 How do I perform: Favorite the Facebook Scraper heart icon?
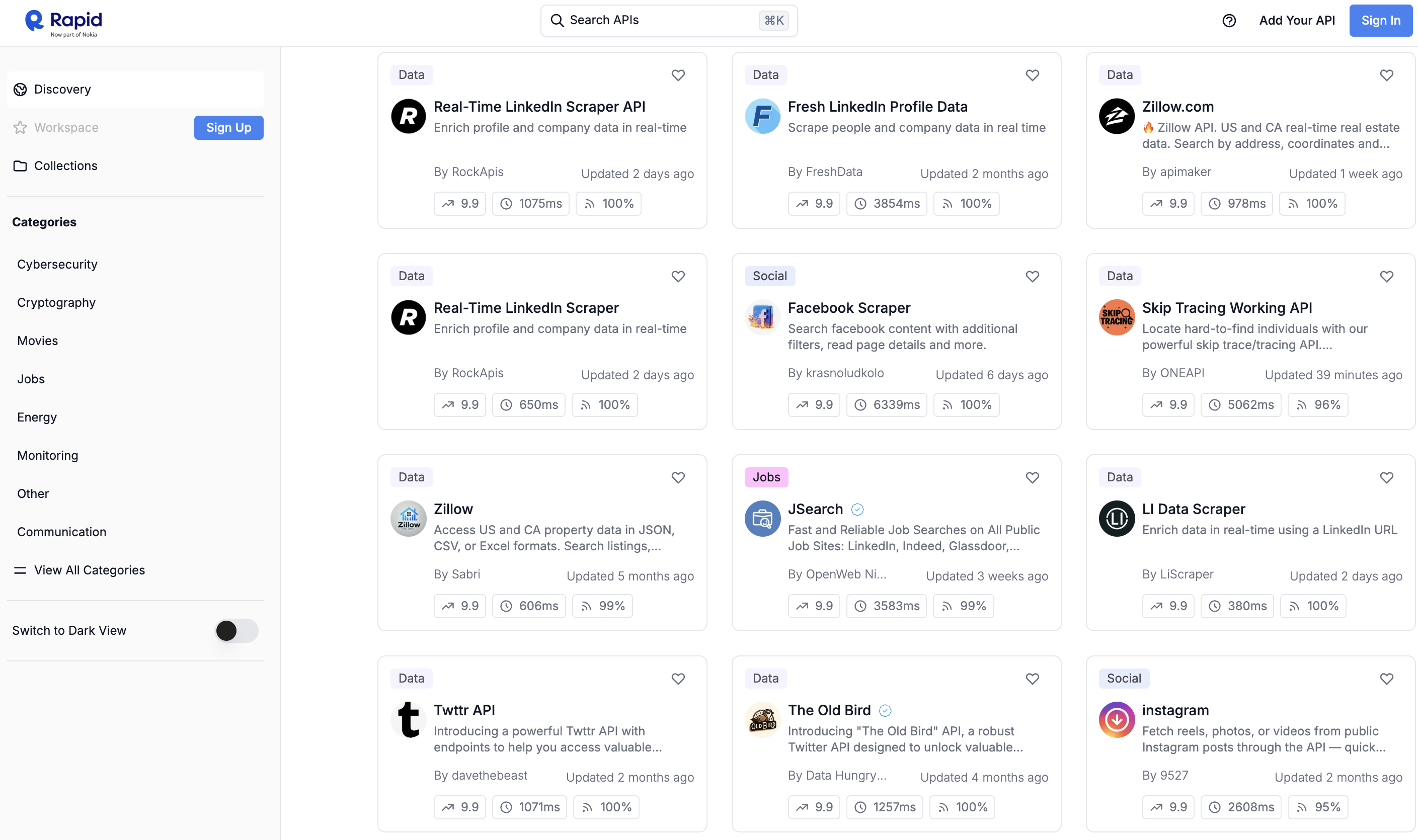click(1033, 276)
